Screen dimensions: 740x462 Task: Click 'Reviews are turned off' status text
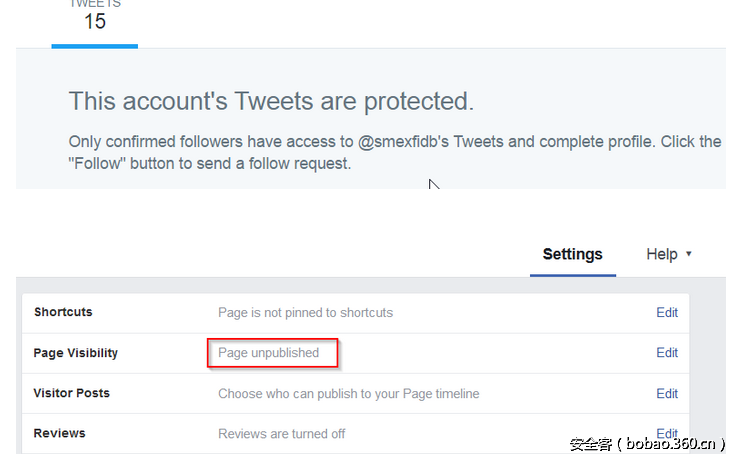282,433
